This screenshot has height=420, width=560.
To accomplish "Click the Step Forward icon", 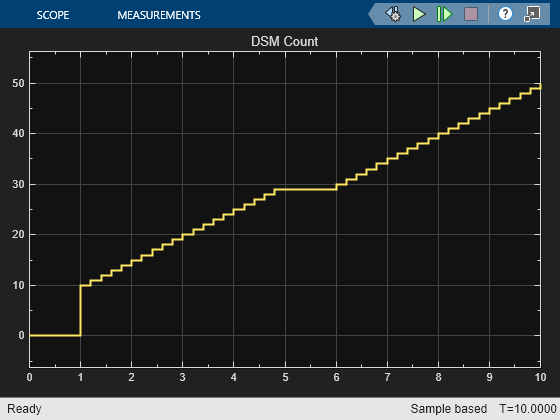I will pos(444,14).
